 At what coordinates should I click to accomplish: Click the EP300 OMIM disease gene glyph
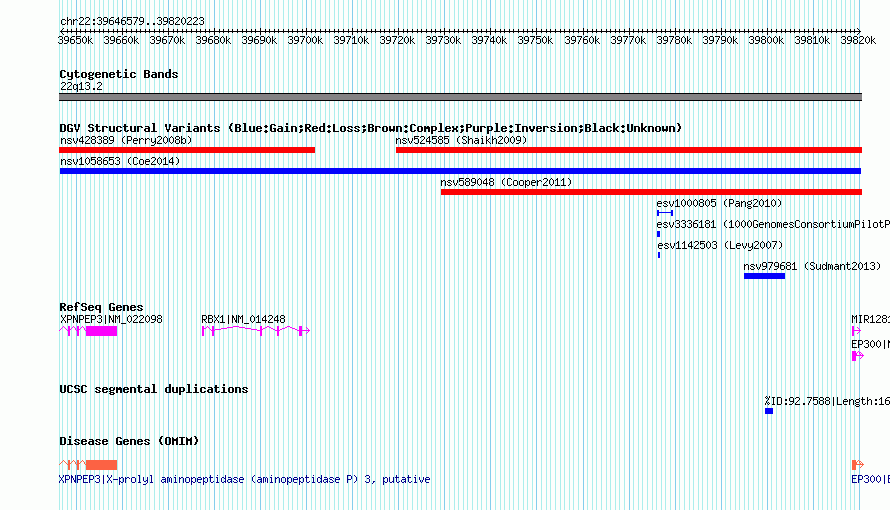(x=858, y=465)
